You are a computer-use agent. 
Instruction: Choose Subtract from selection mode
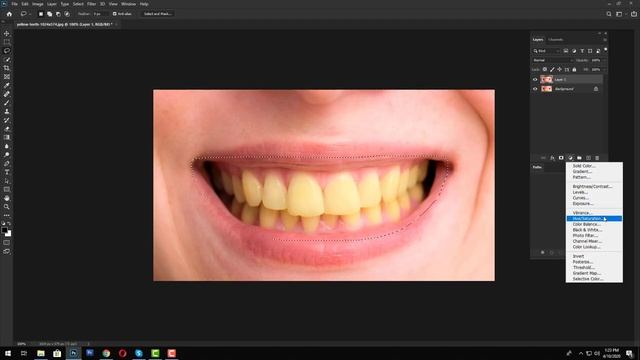pos(58,14)
